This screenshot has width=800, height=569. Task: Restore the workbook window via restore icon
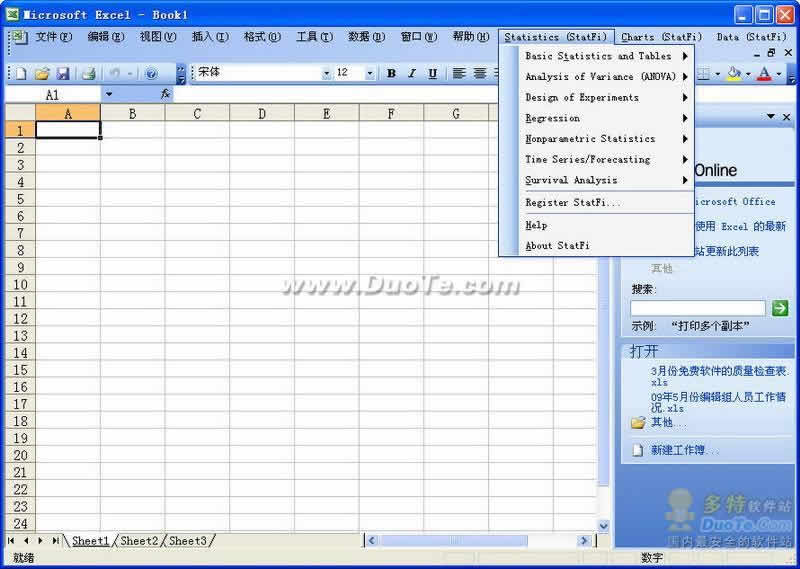pyautogui.click(x=771, y=53)
